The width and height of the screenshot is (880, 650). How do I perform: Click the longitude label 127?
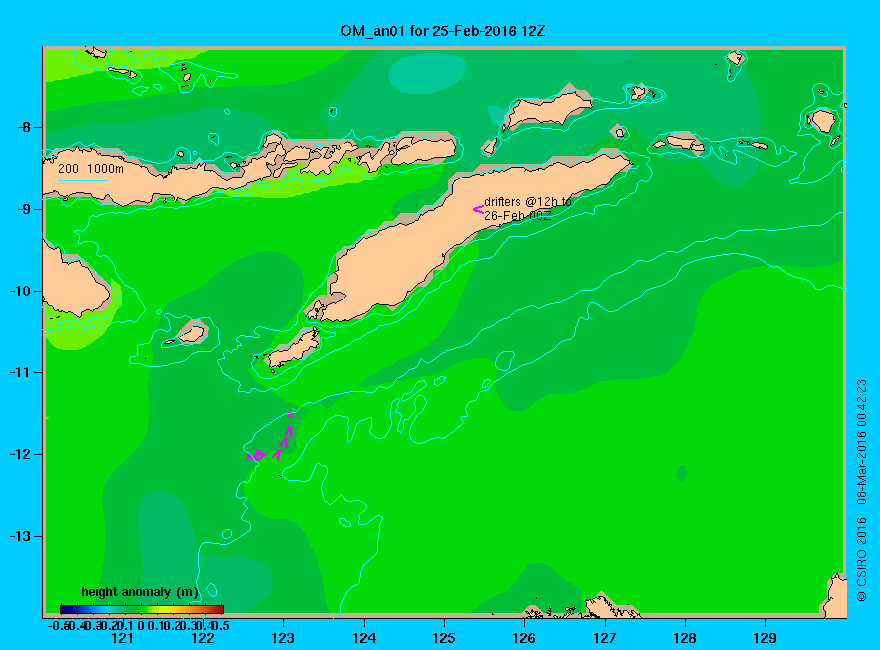point(604,638)
